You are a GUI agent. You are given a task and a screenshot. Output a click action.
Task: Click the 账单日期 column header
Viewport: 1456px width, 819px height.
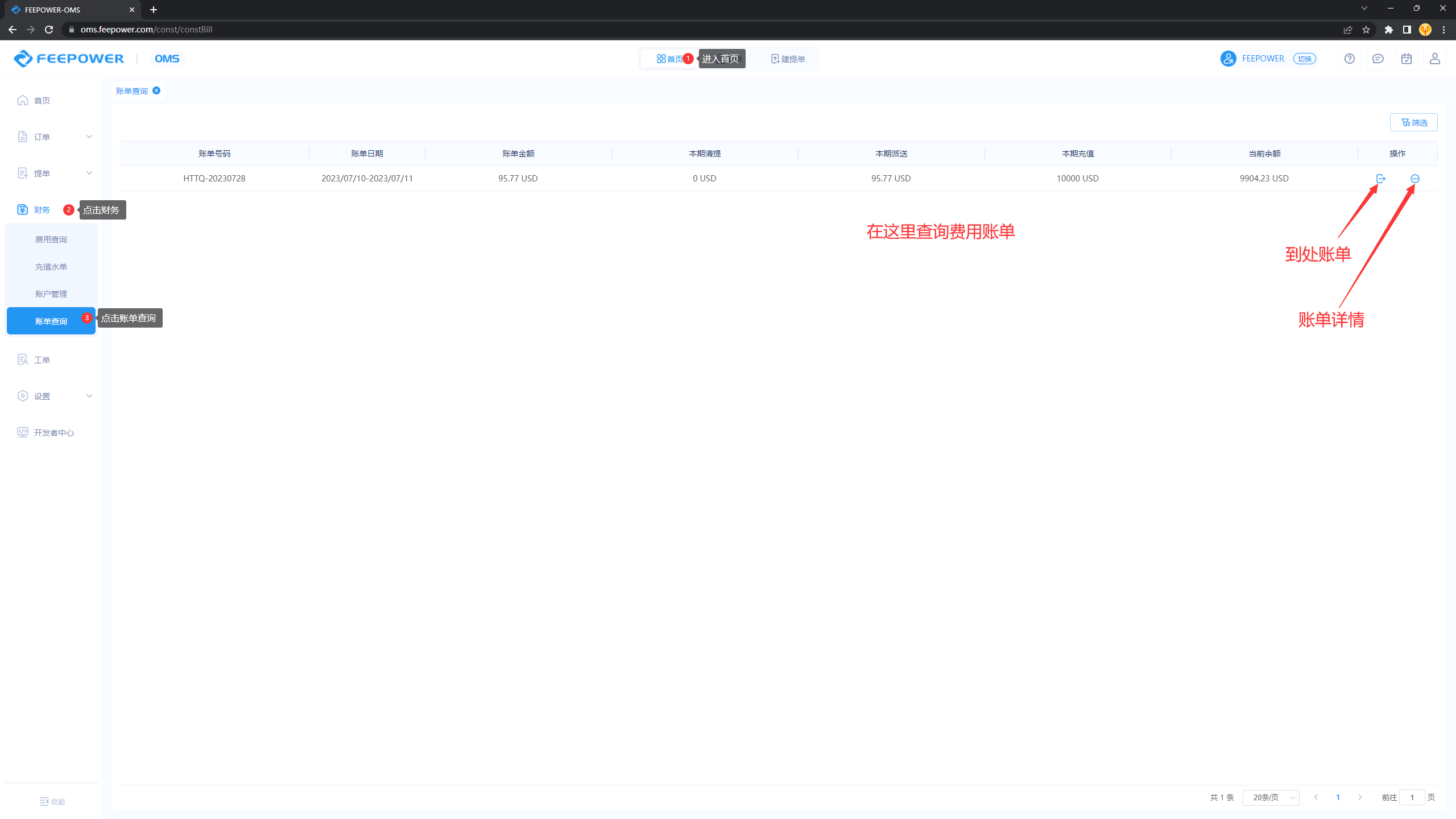(367, 154)
